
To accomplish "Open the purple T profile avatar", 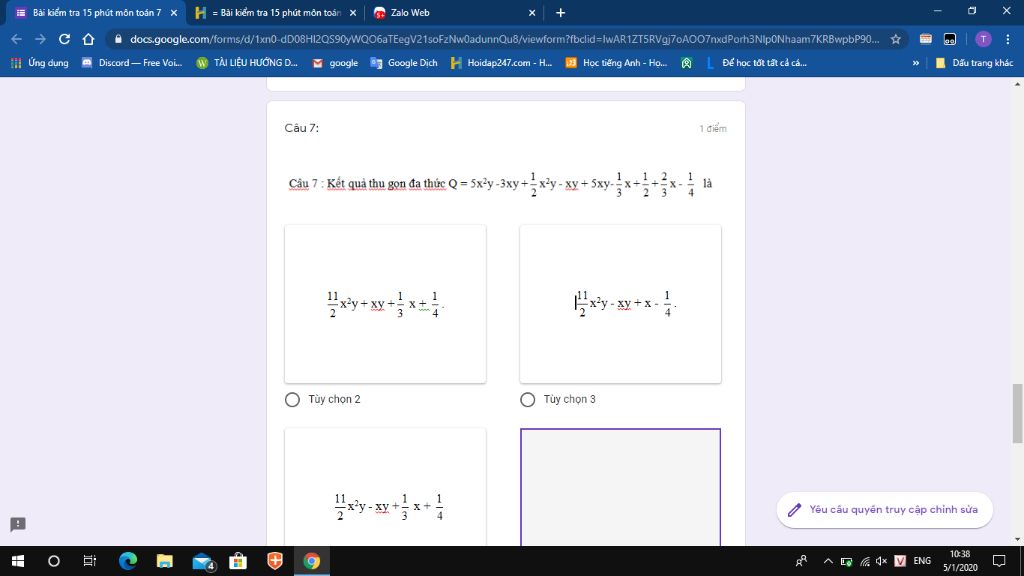I will [983, 39].
